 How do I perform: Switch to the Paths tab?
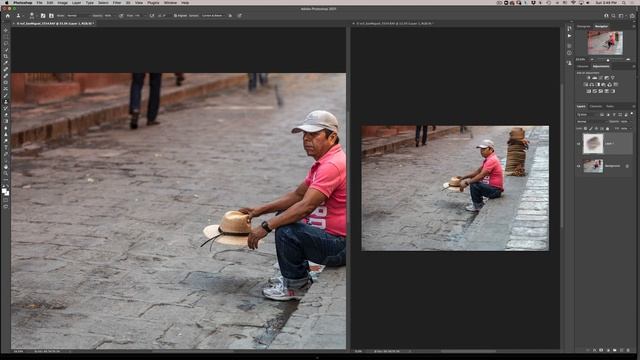610,107
